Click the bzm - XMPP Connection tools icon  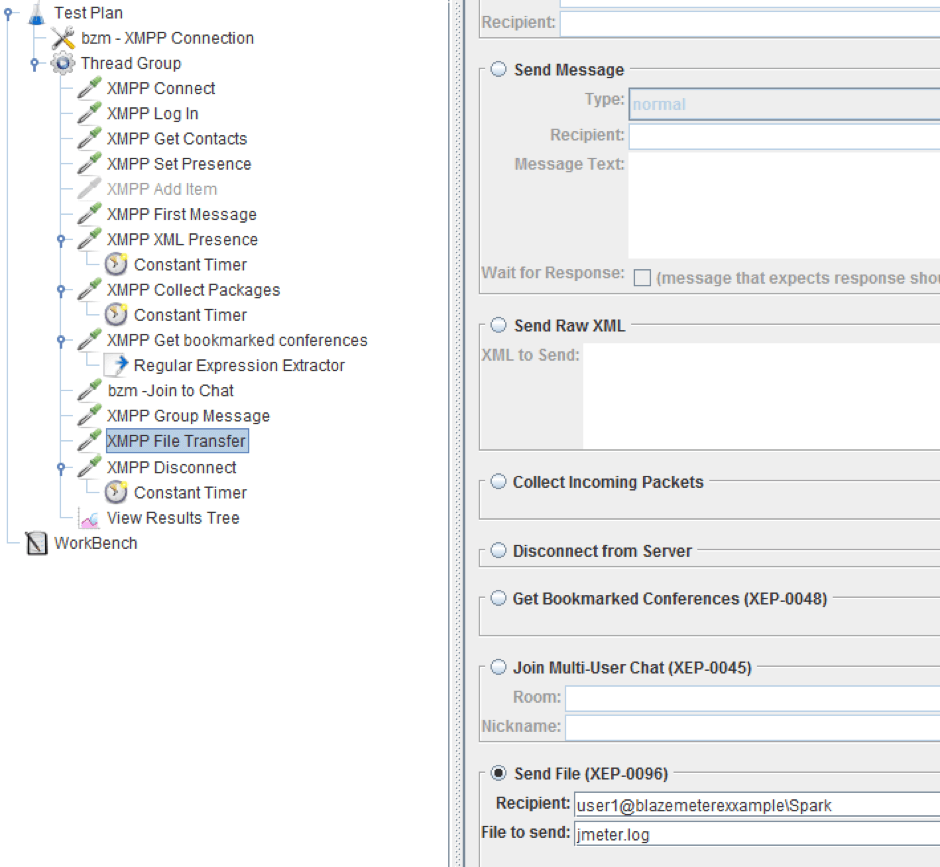click(63, 38)
